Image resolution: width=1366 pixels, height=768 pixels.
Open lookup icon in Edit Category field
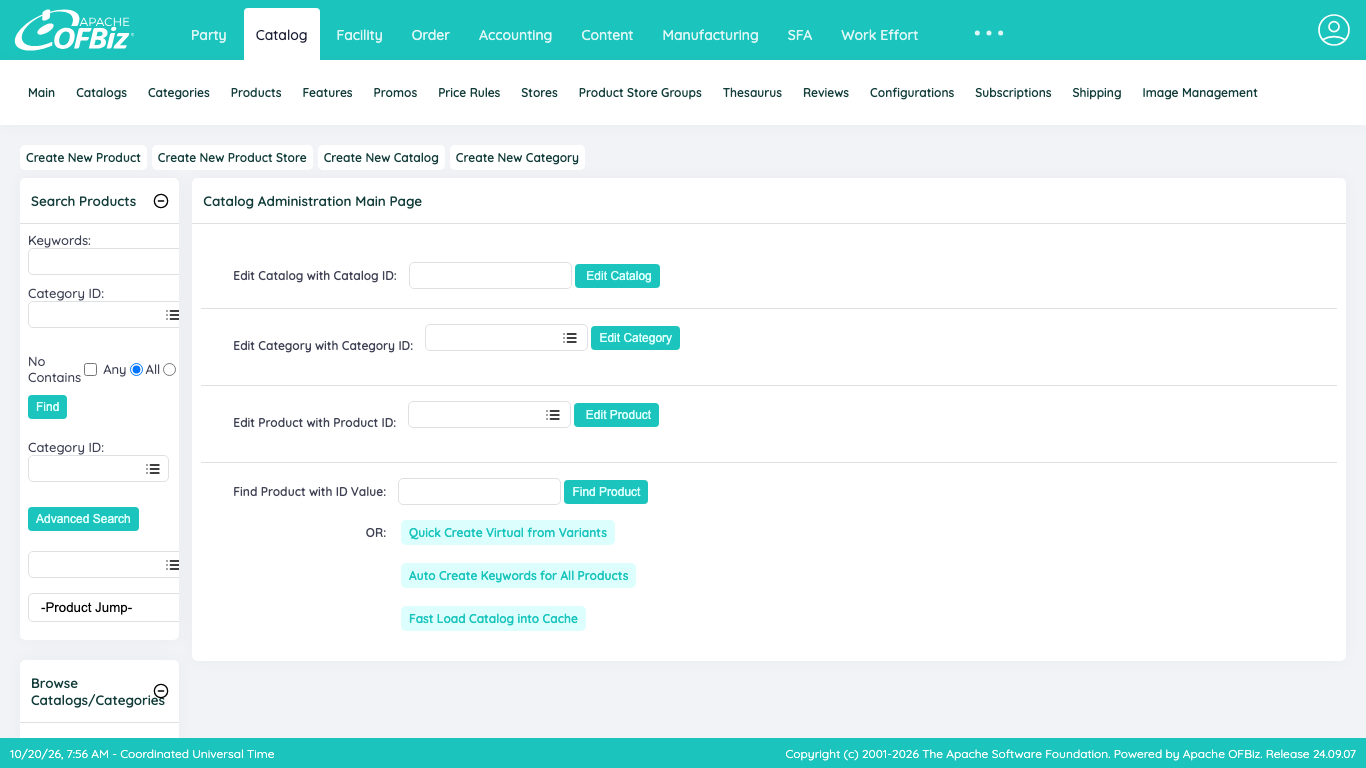click(570, 338)
